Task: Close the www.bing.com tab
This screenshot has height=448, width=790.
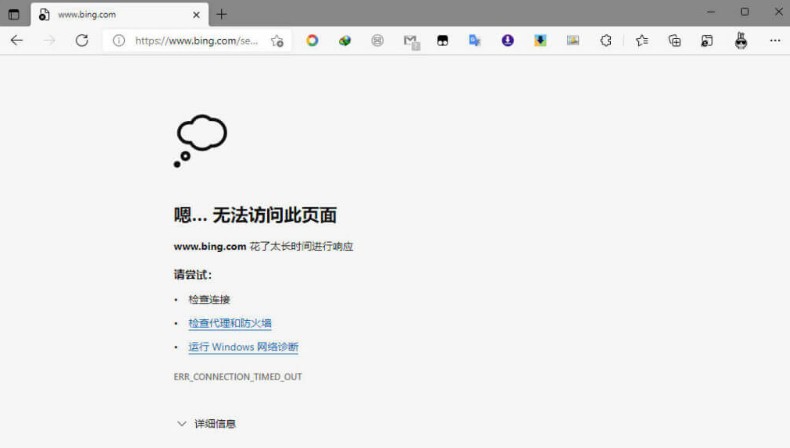Action: 196,15
